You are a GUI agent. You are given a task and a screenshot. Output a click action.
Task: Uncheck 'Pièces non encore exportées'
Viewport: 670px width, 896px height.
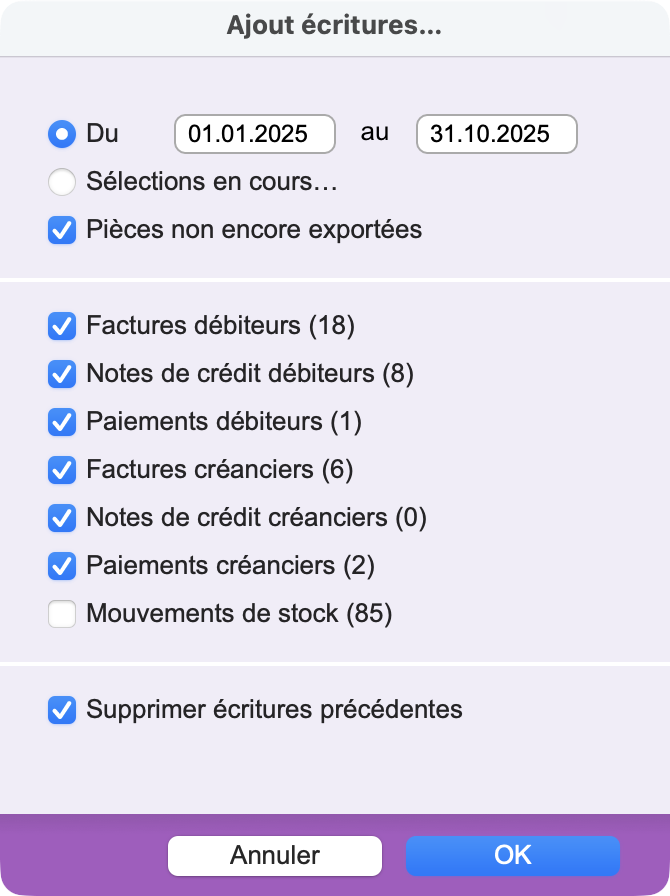(x=62, y=230)
